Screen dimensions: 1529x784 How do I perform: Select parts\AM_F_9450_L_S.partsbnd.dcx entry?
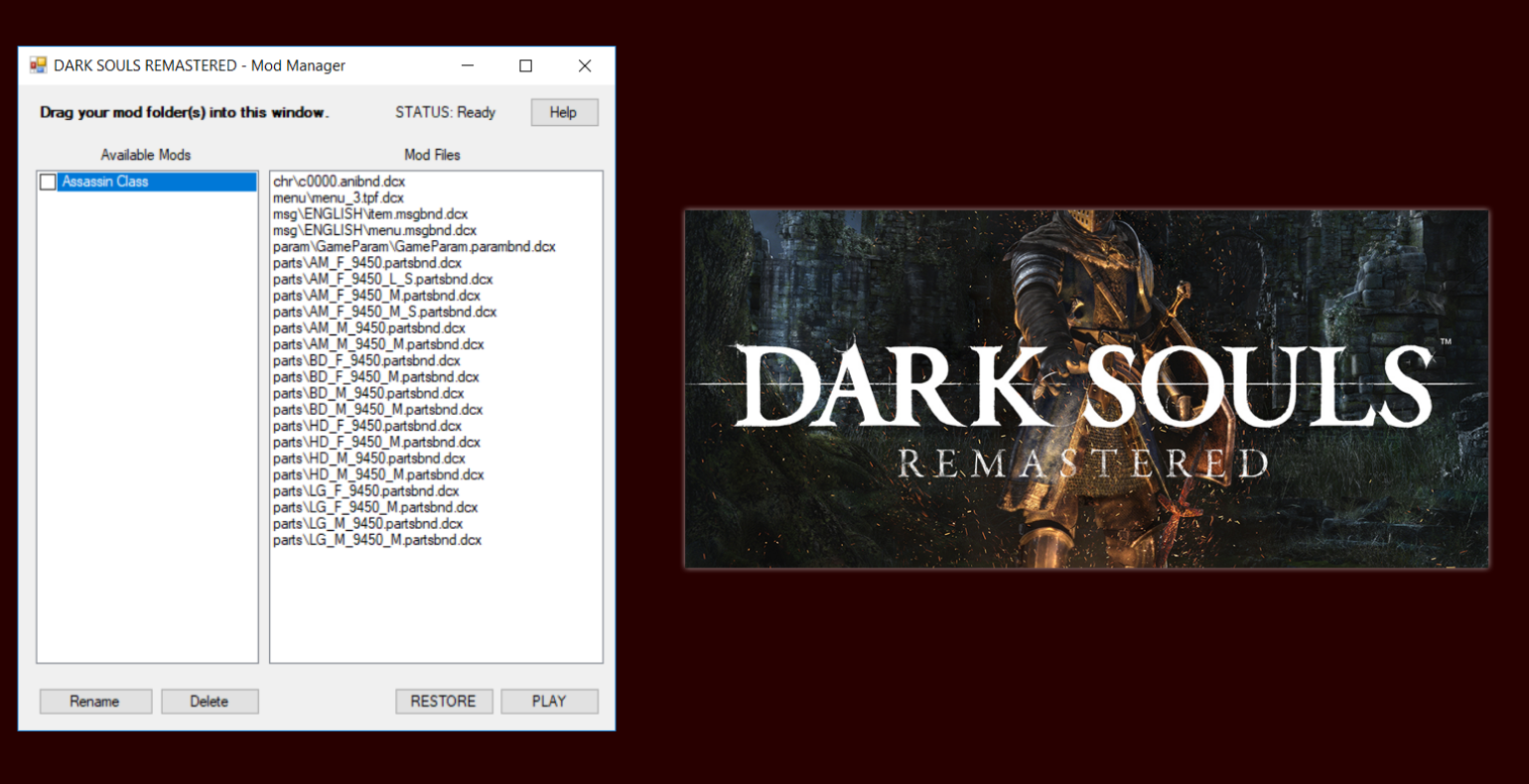(383, 279)
